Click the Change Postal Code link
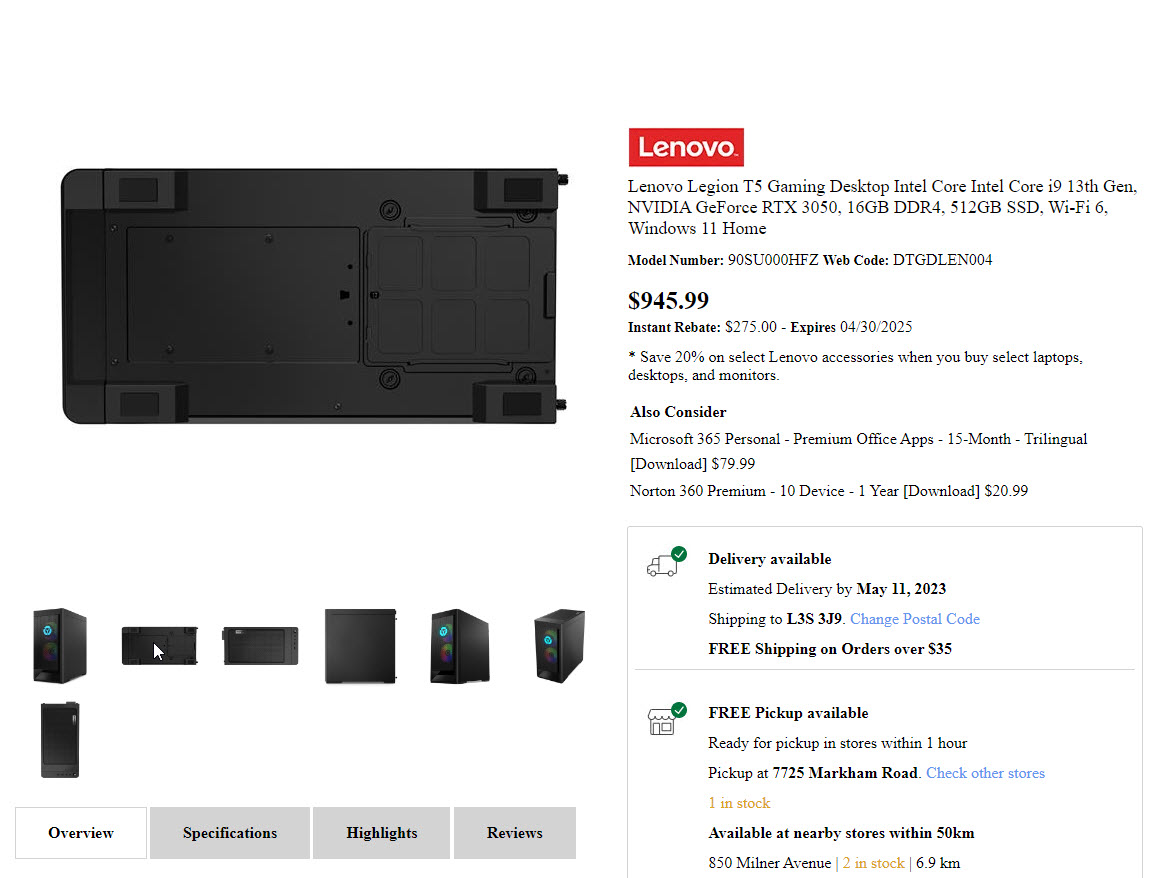 pos(914,619)
